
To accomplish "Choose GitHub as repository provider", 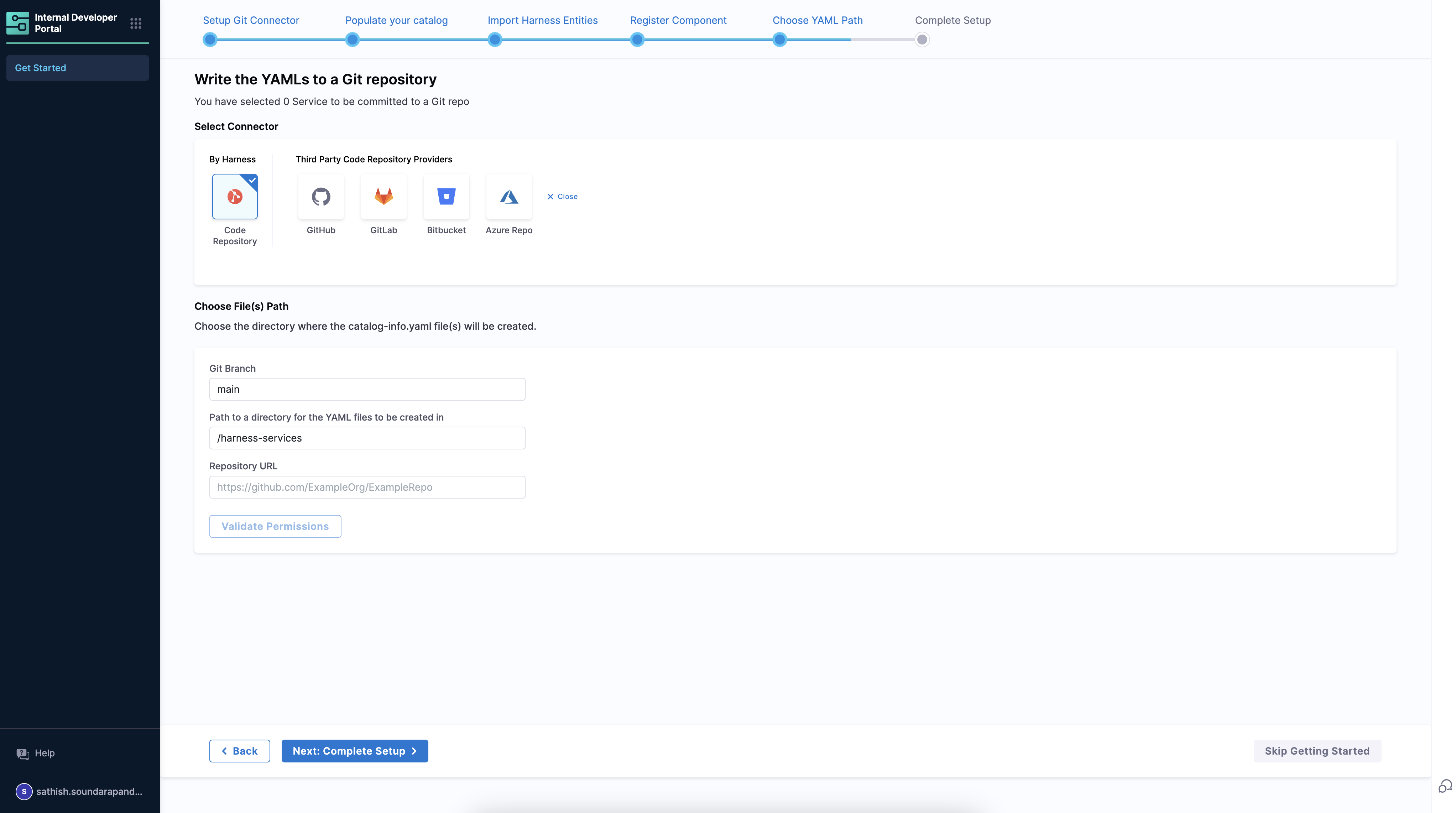I will [320, 196].
